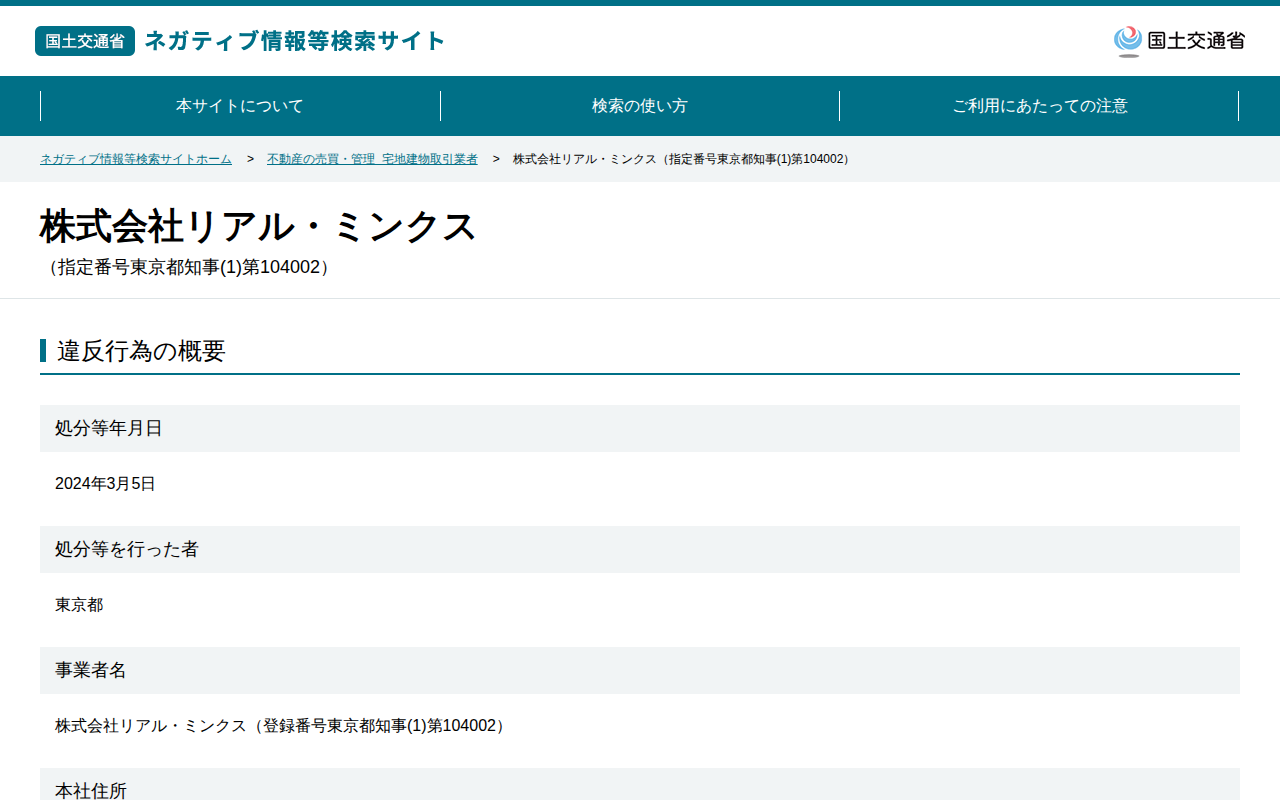1280x800 pixels.
Task: Open the ネガティブ情報等検索サイト site title
Action: pyautogui.click(x=295, y=41)
